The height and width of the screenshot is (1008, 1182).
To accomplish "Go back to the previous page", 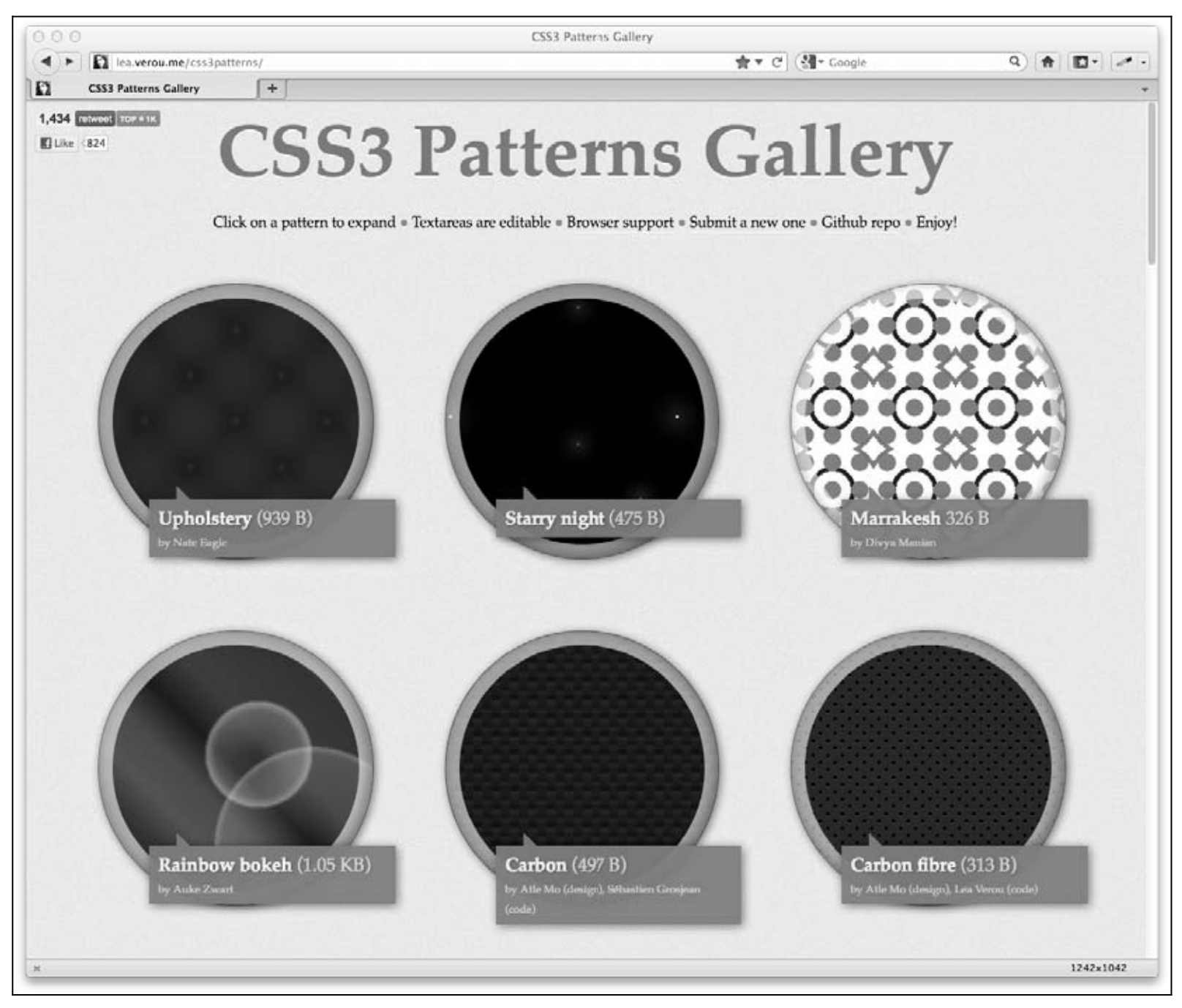I will point(46,61).
